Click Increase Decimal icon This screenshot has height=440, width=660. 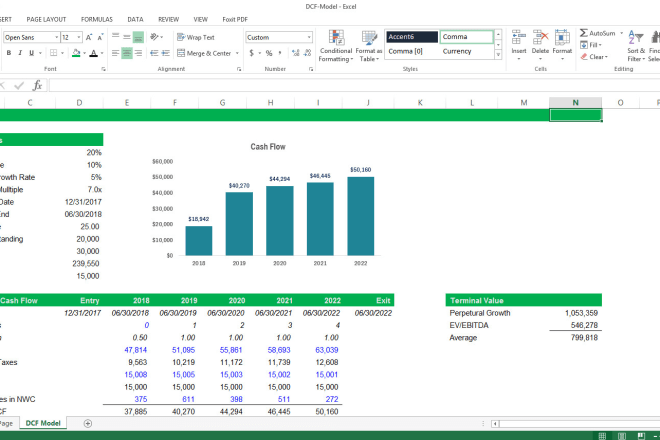295,53
